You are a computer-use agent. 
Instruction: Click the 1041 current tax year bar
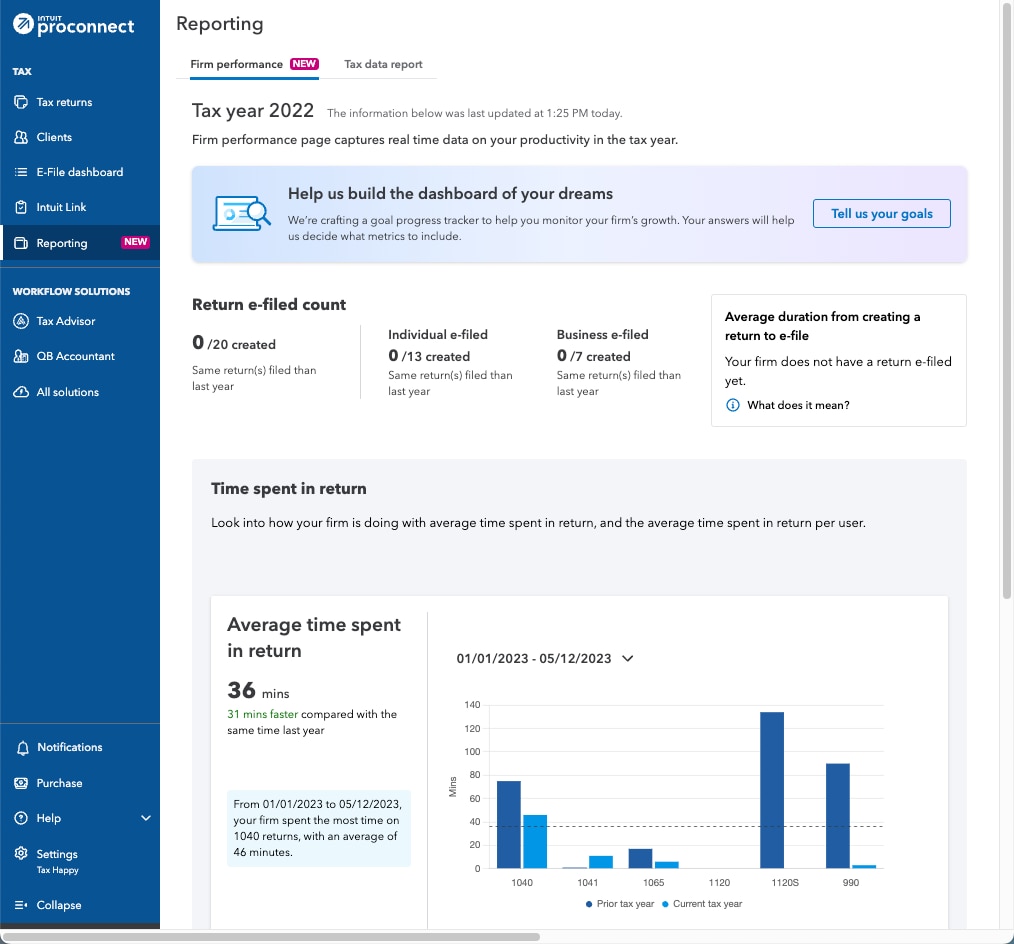(x=601, y=862)
